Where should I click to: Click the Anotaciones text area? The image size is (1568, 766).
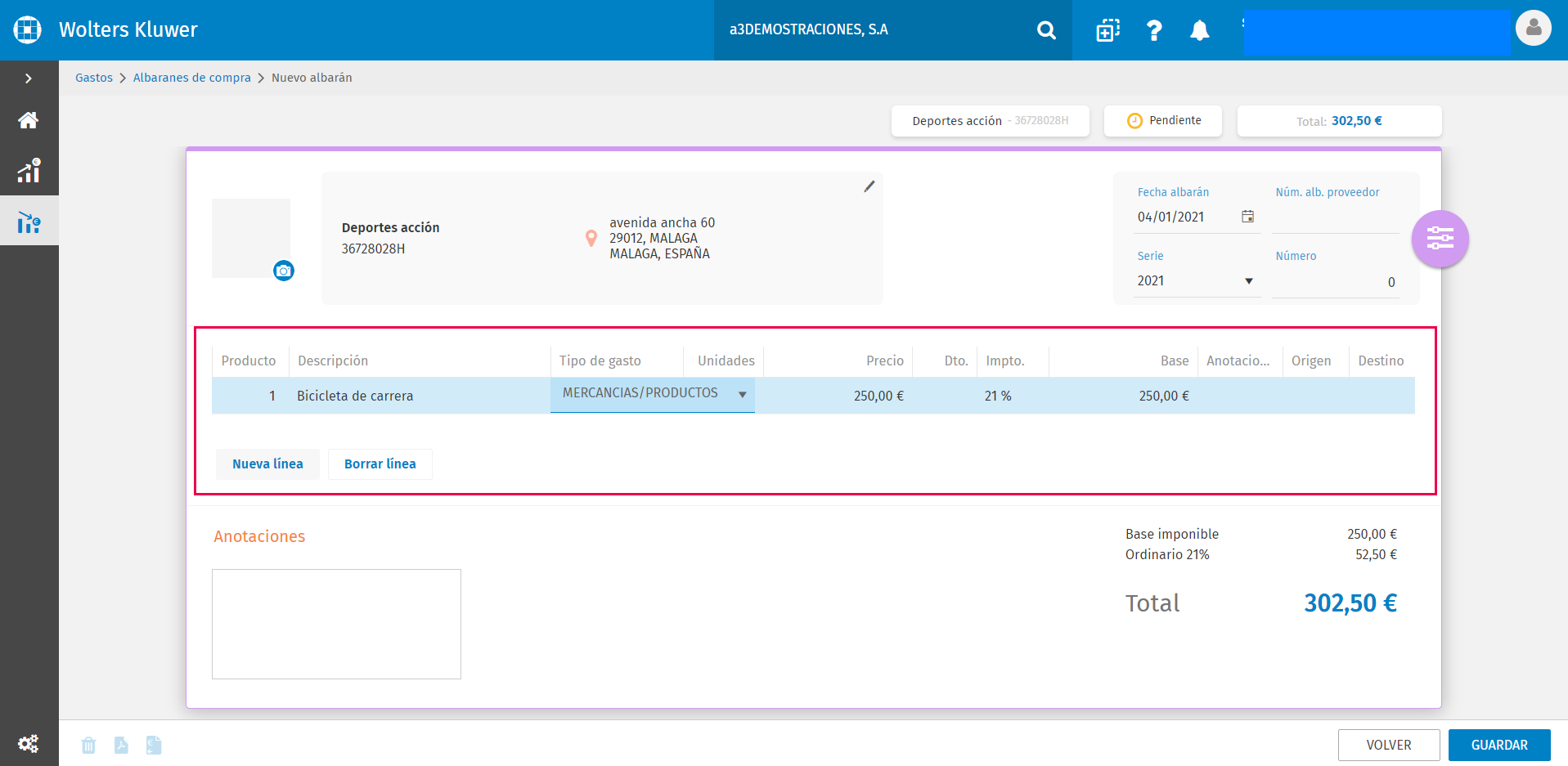pos(336,624)
